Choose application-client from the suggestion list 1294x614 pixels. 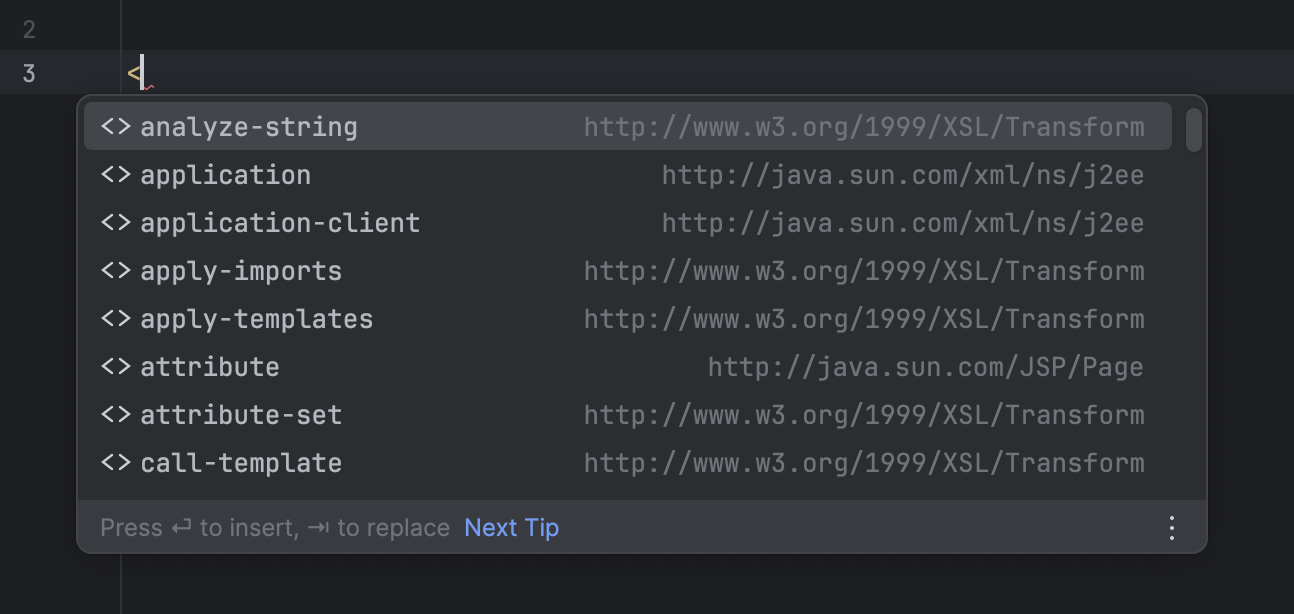coord(280,222)
